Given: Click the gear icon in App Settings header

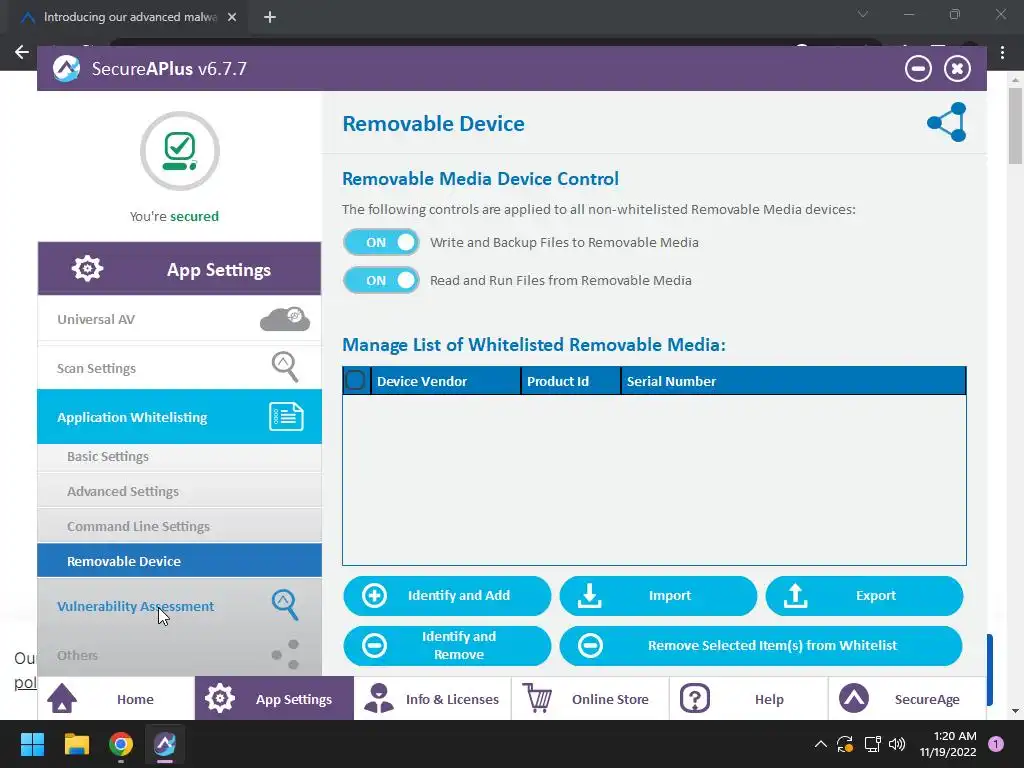Looking at the screenshot, I should coord(87,268).
